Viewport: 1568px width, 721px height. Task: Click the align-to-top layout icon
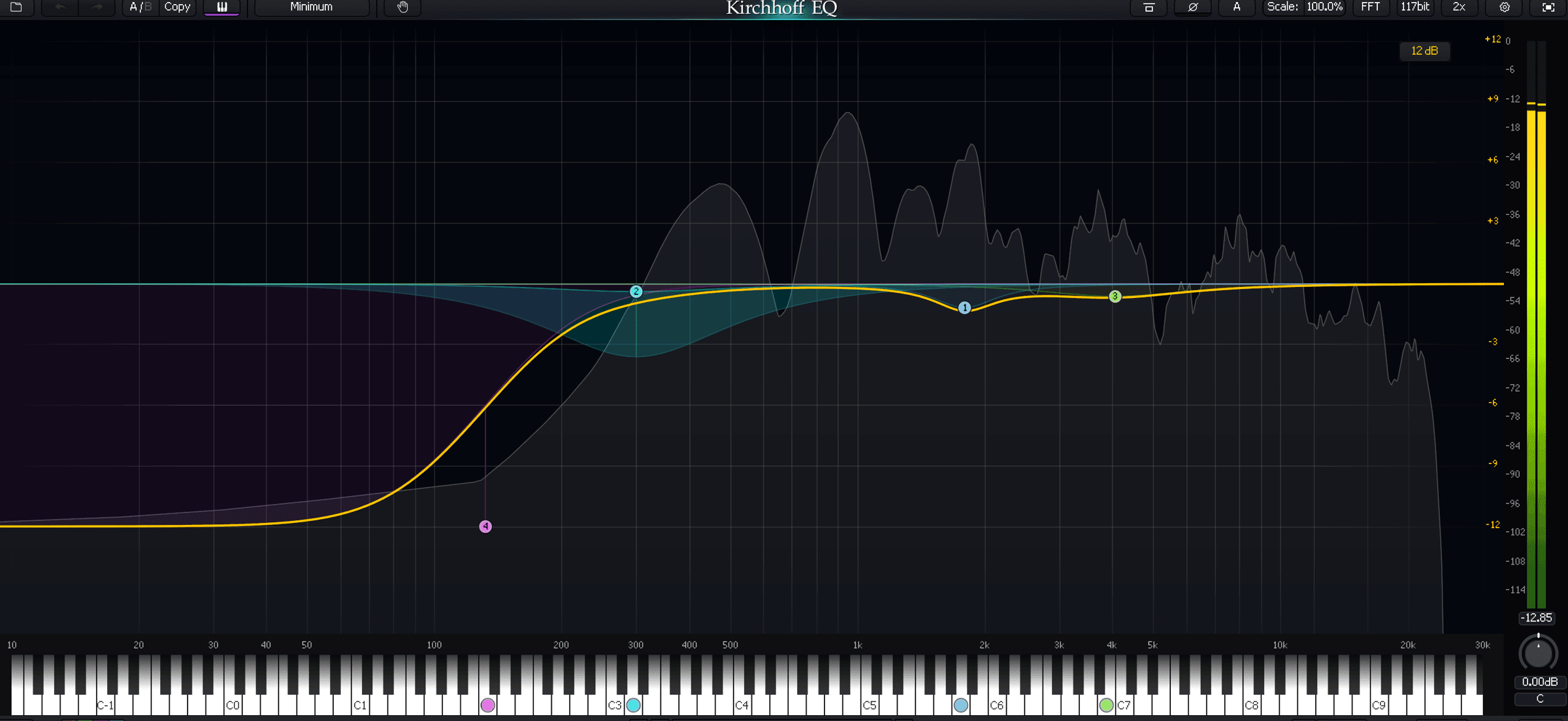[x=1149, y=7]
